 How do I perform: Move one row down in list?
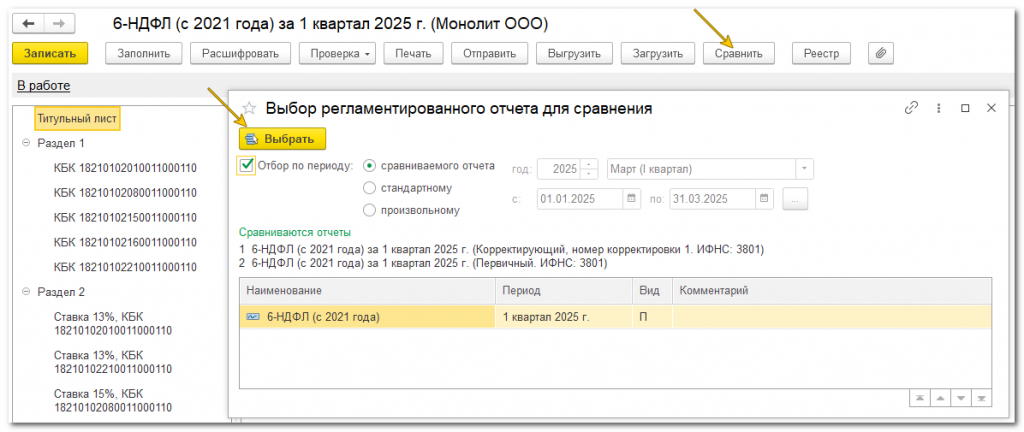(960, 398)
